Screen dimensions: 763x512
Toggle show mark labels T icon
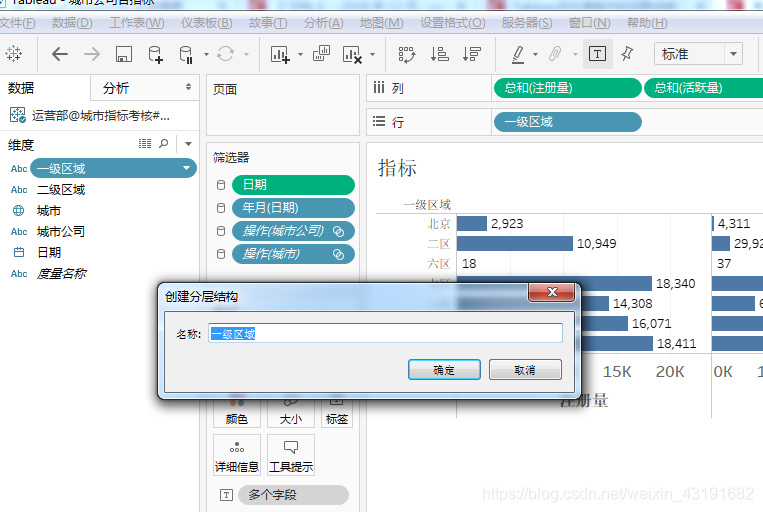click(597, 54)
